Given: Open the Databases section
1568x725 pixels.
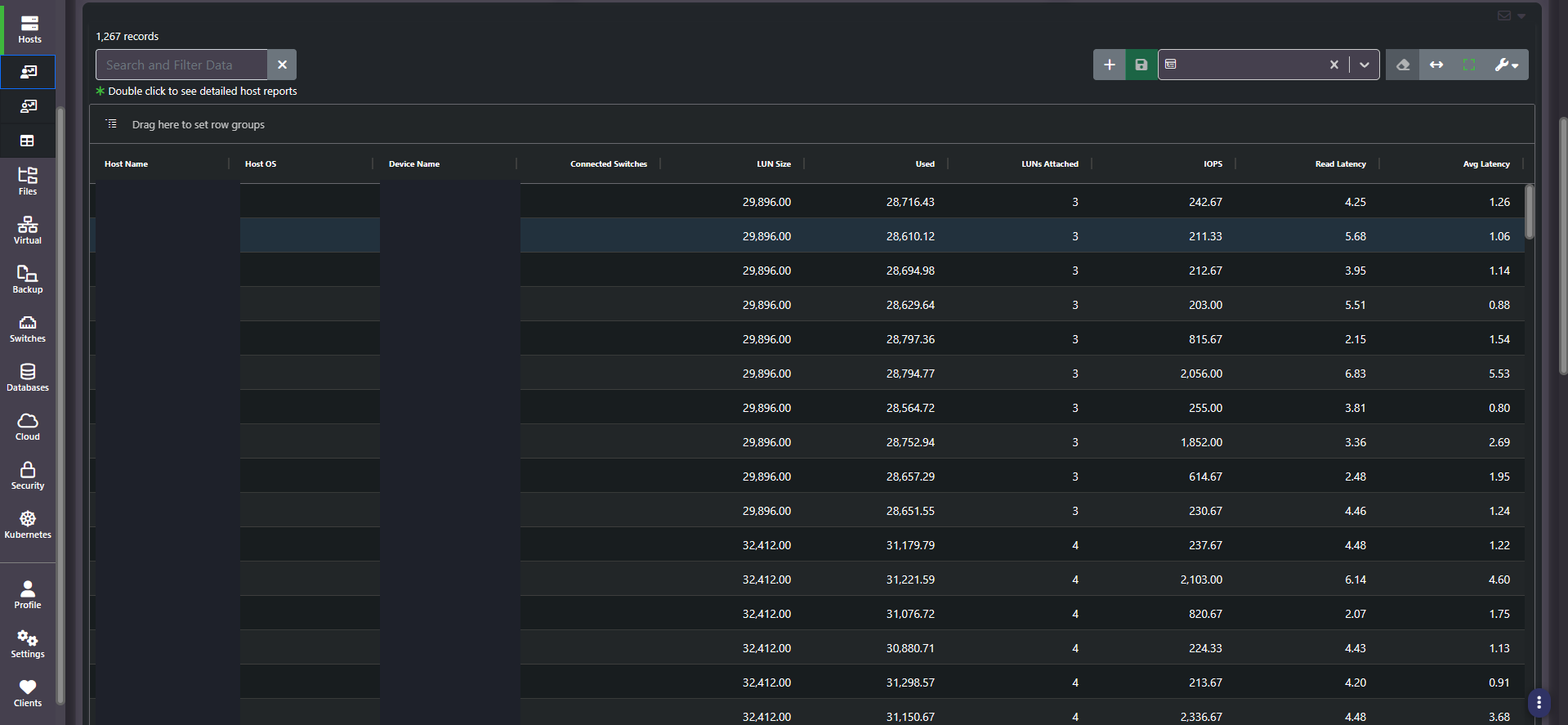Looking at the screenshot, I should coord(28,377).
